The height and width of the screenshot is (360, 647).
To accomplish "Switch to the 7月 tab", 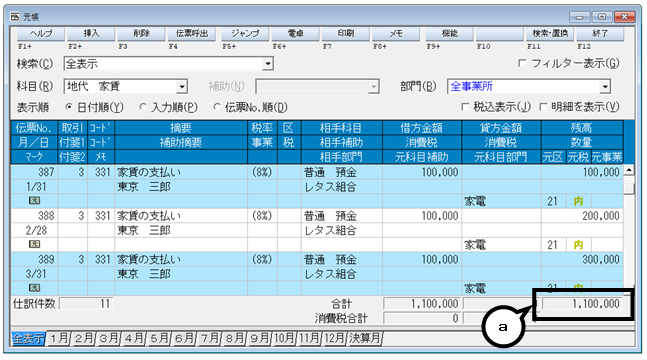I will pos(209,339).
